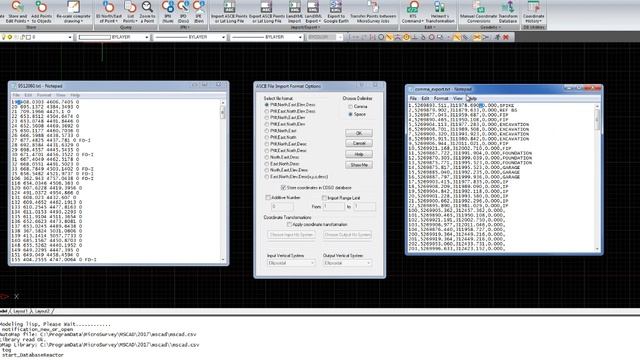Click Choose Input Hz System button
640x360 pixels.
click(x=291, y=235)
